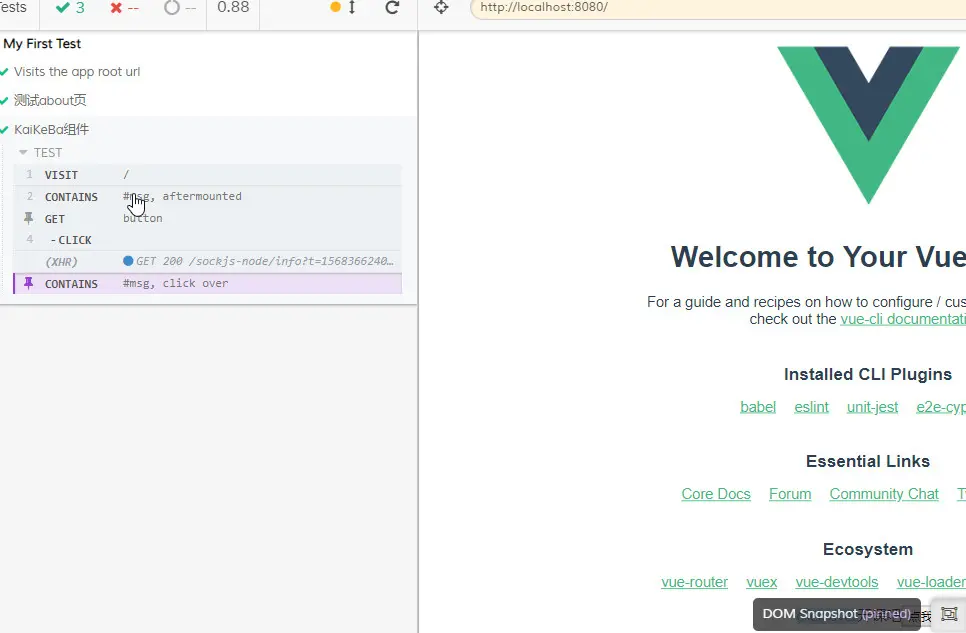Open the Tests tab in the header

click(x=13, y=7)
